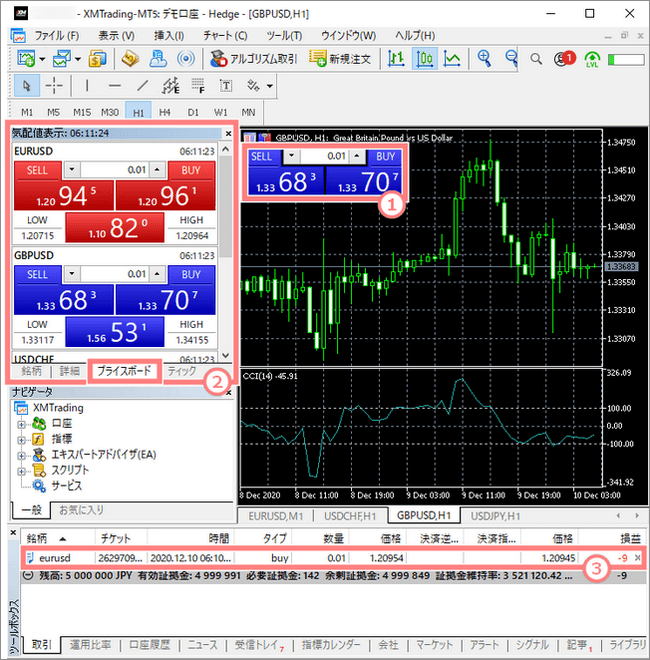Select the D1 timeframe

pos(193,112)
